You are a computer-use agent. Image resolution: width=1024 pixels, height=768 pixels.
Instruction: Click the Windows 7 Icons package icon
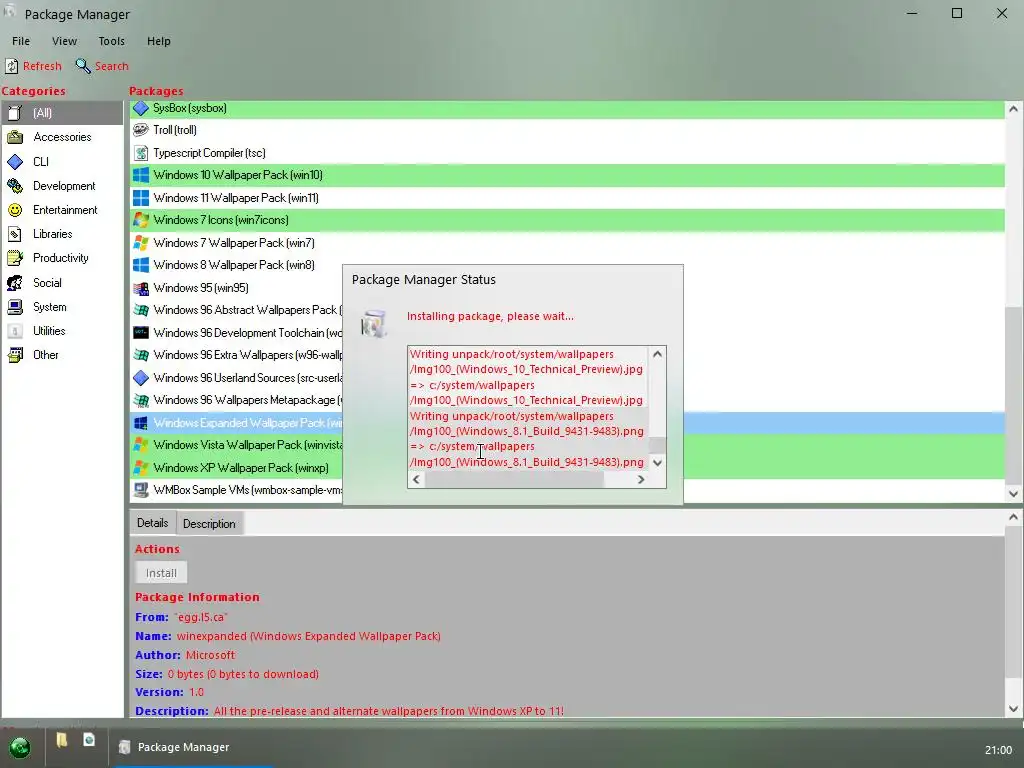pyautogui.click(x=140, y=220)
